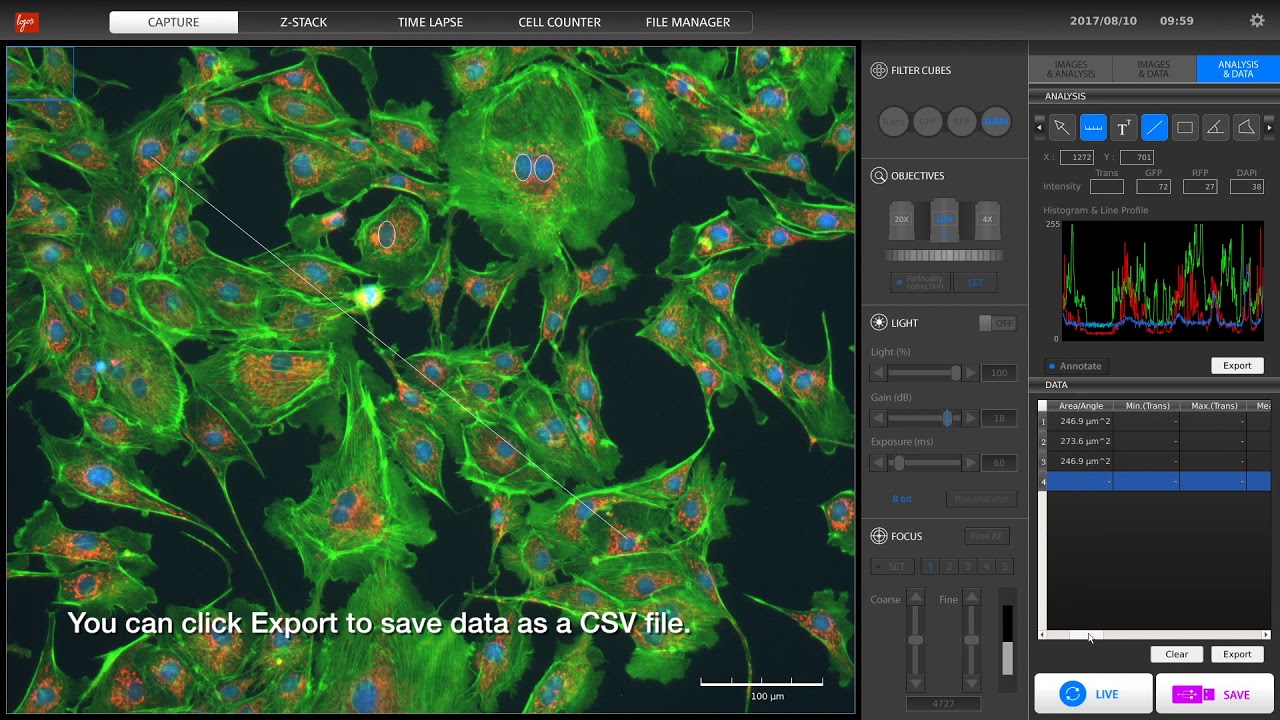Switch to the 20X objective
1280x720 pixels.
(x=901, y=220)
